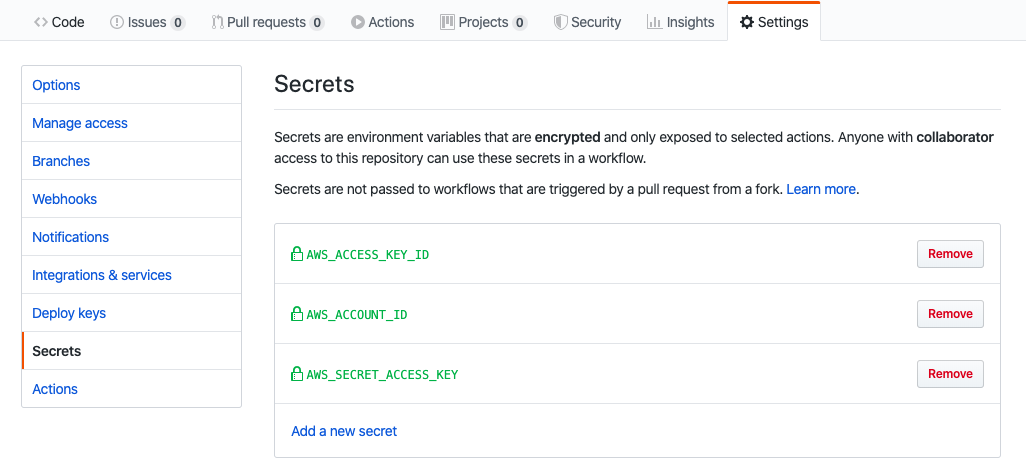Click Add a new secret
1026x476 pixels.
(344, 431)
